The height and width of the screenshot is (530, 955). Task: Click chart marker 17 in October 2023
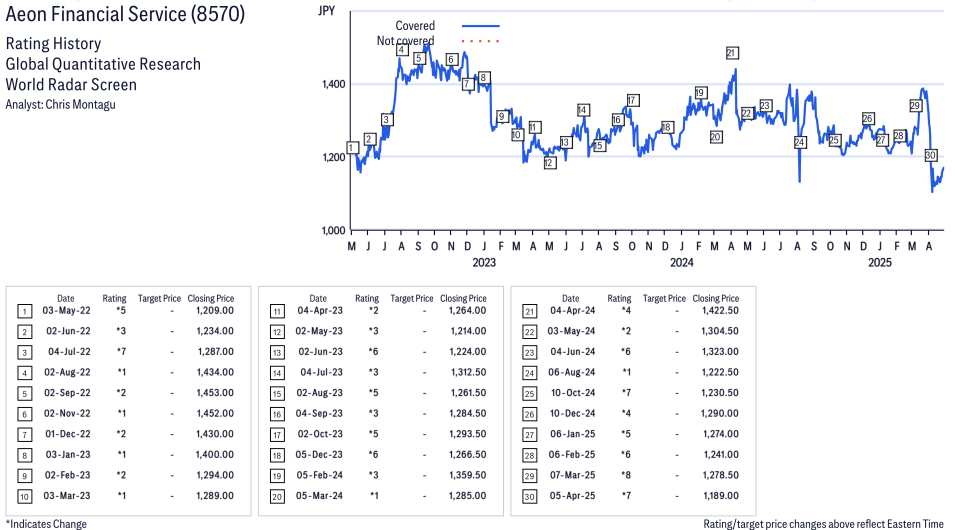(633, 100)
